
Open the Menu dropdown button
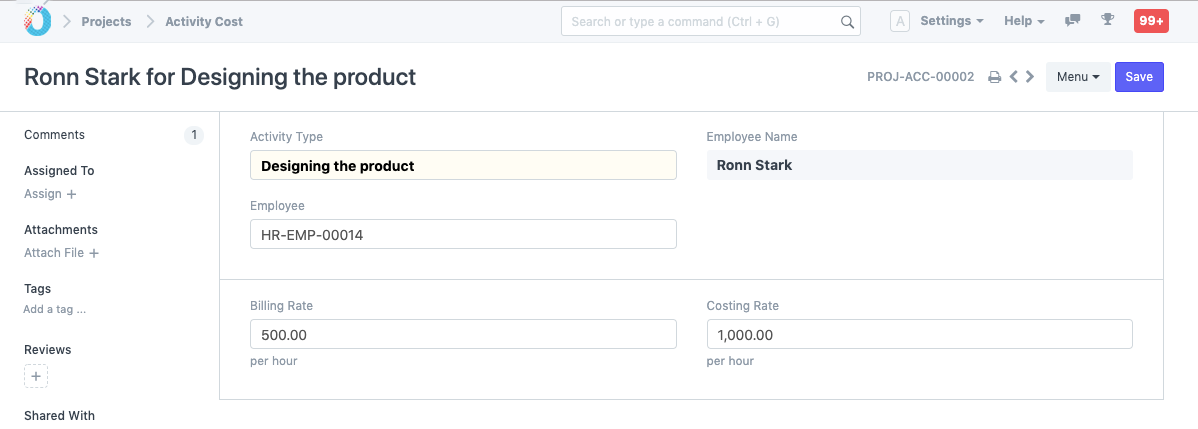[1077, 77]
